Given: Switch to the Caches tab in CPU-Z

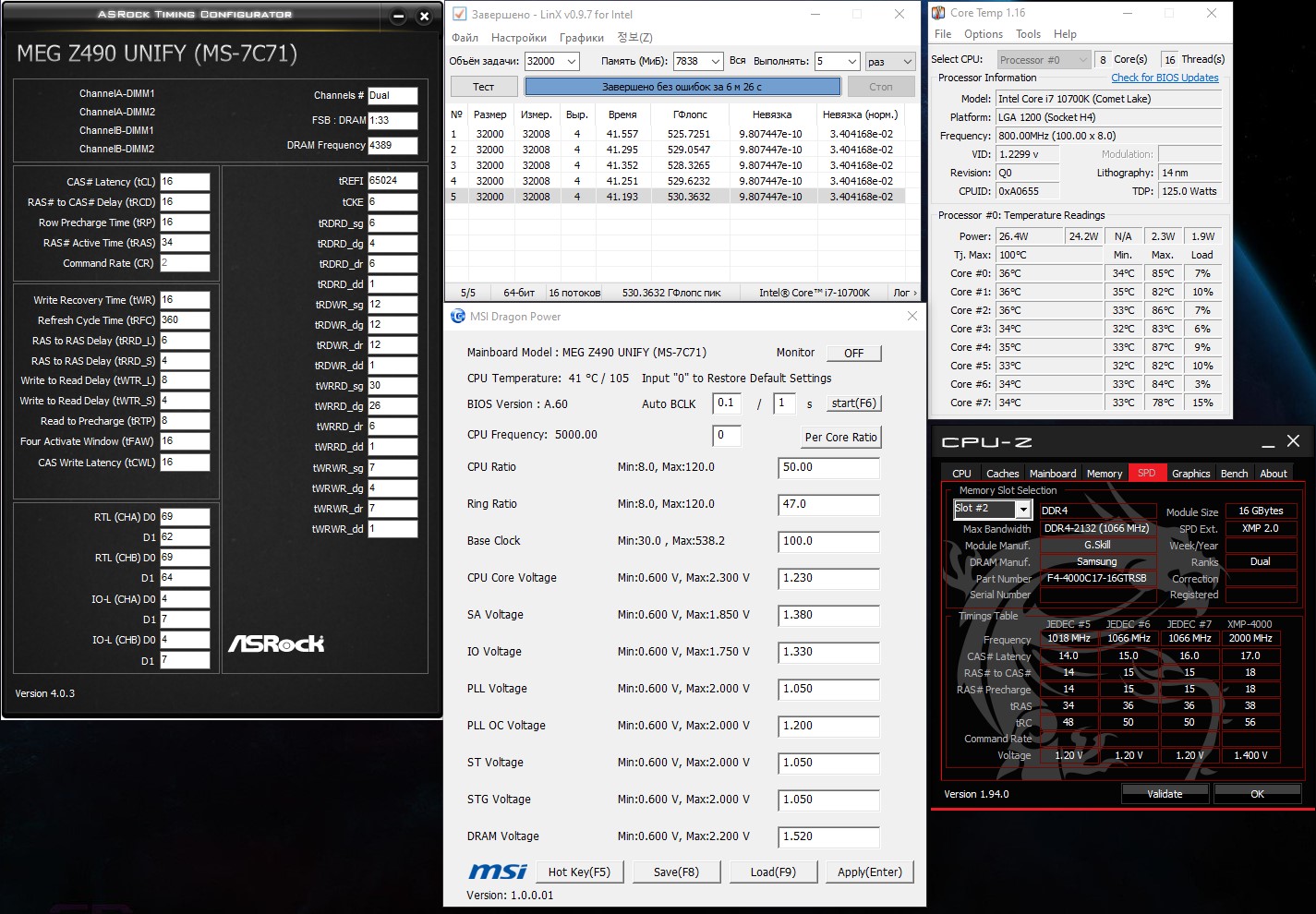Looking at the screenshot, I should click(x=1002, y=473).
